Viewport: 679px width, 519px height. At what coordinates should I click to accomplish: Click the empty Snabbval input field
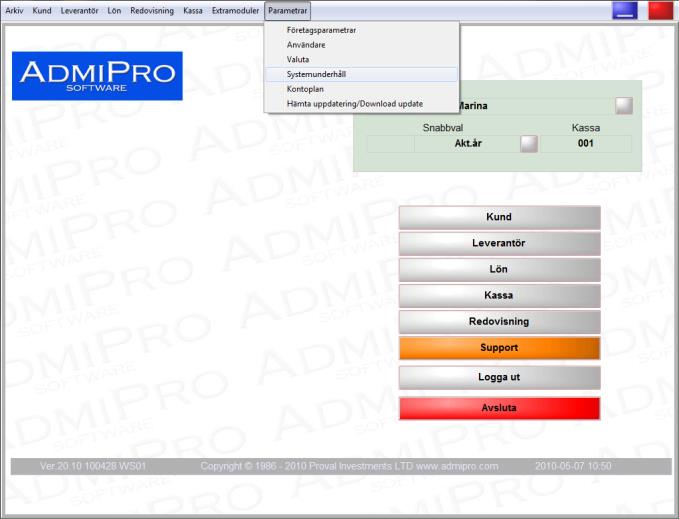(x=391, y=144)
